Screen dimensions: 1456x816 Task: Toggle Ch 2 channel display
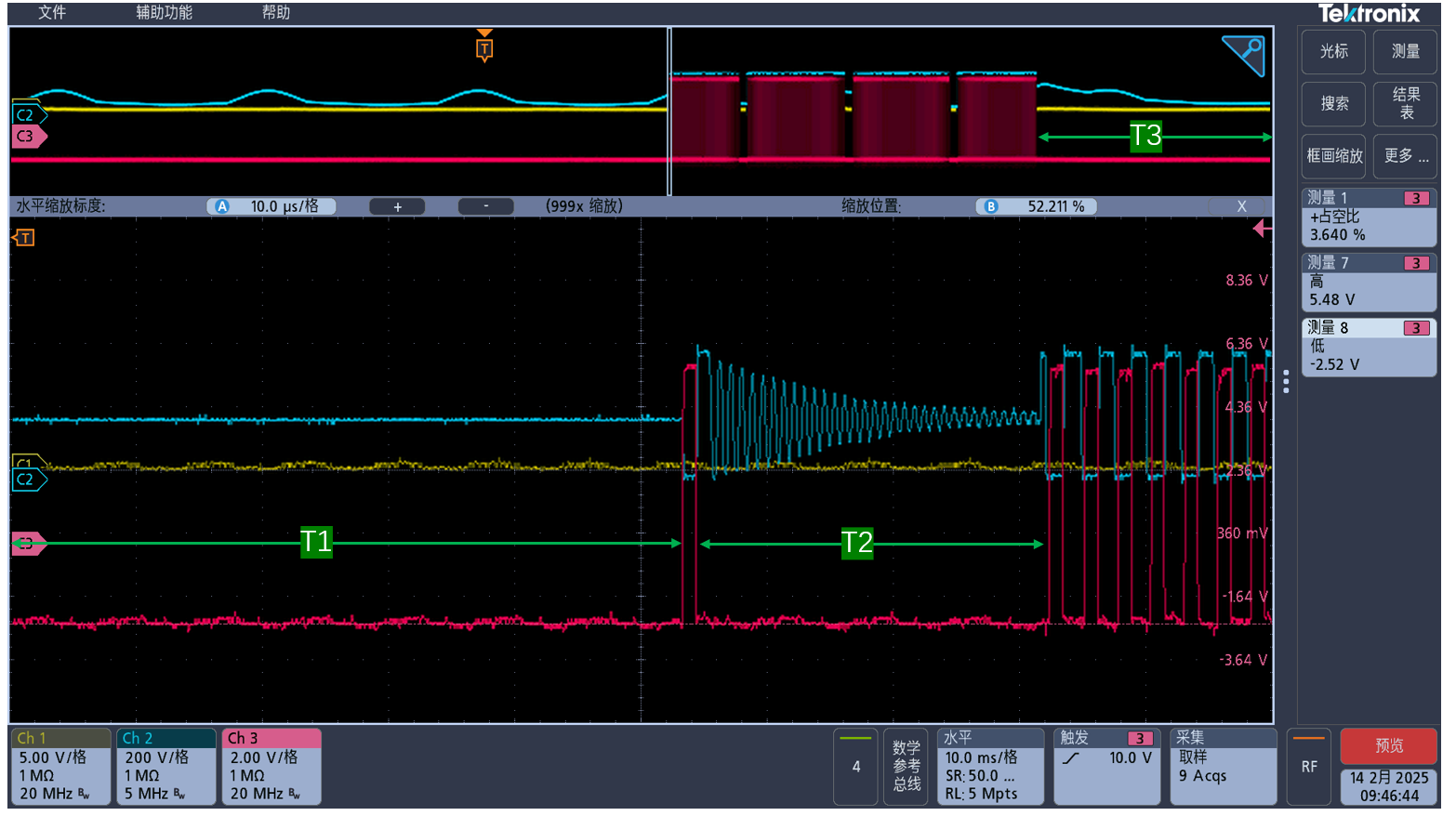[x=165, y=767]
